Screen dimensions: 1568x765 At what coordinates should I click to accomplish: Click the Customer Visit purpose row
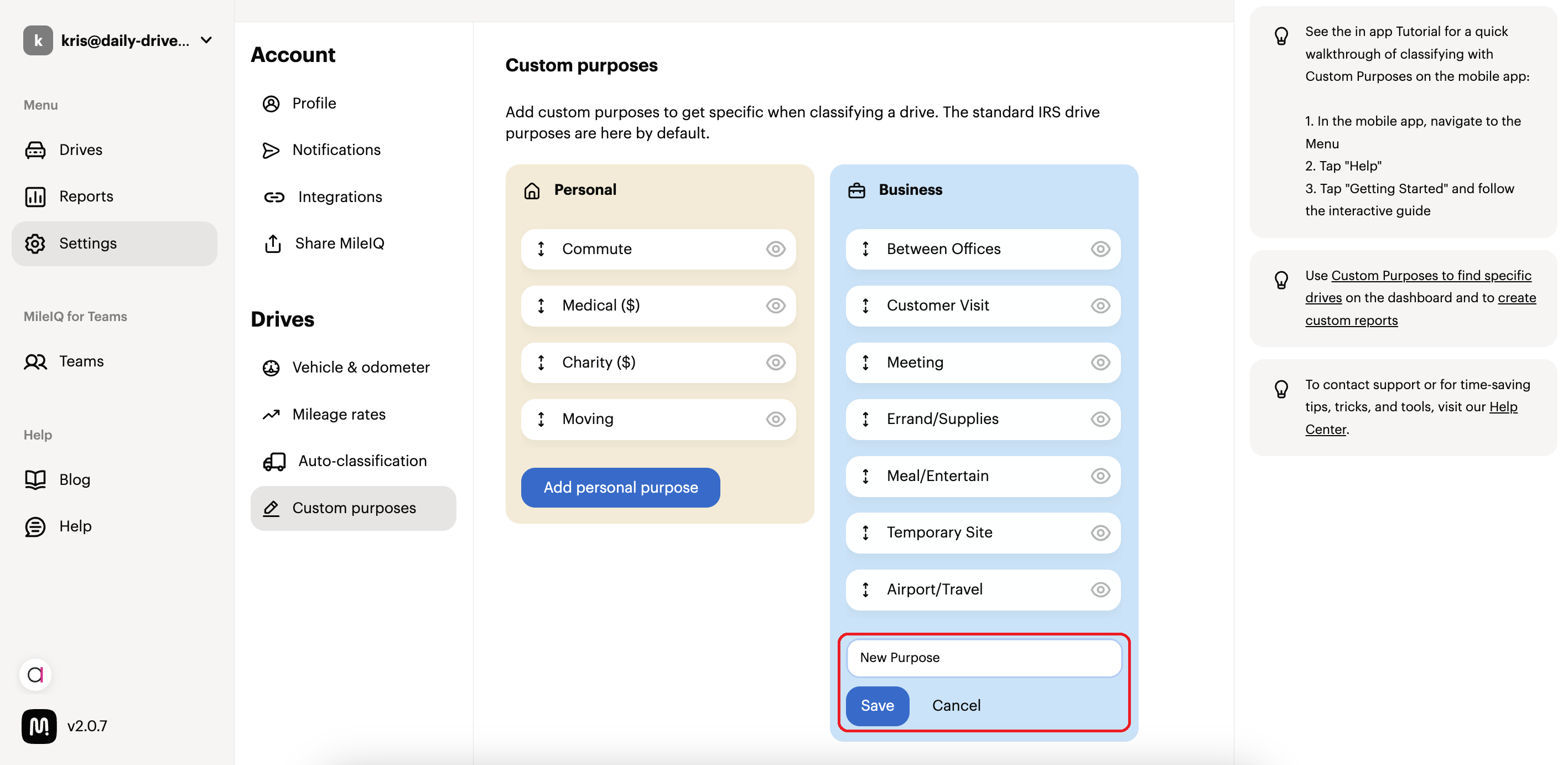tap(983, 306)
